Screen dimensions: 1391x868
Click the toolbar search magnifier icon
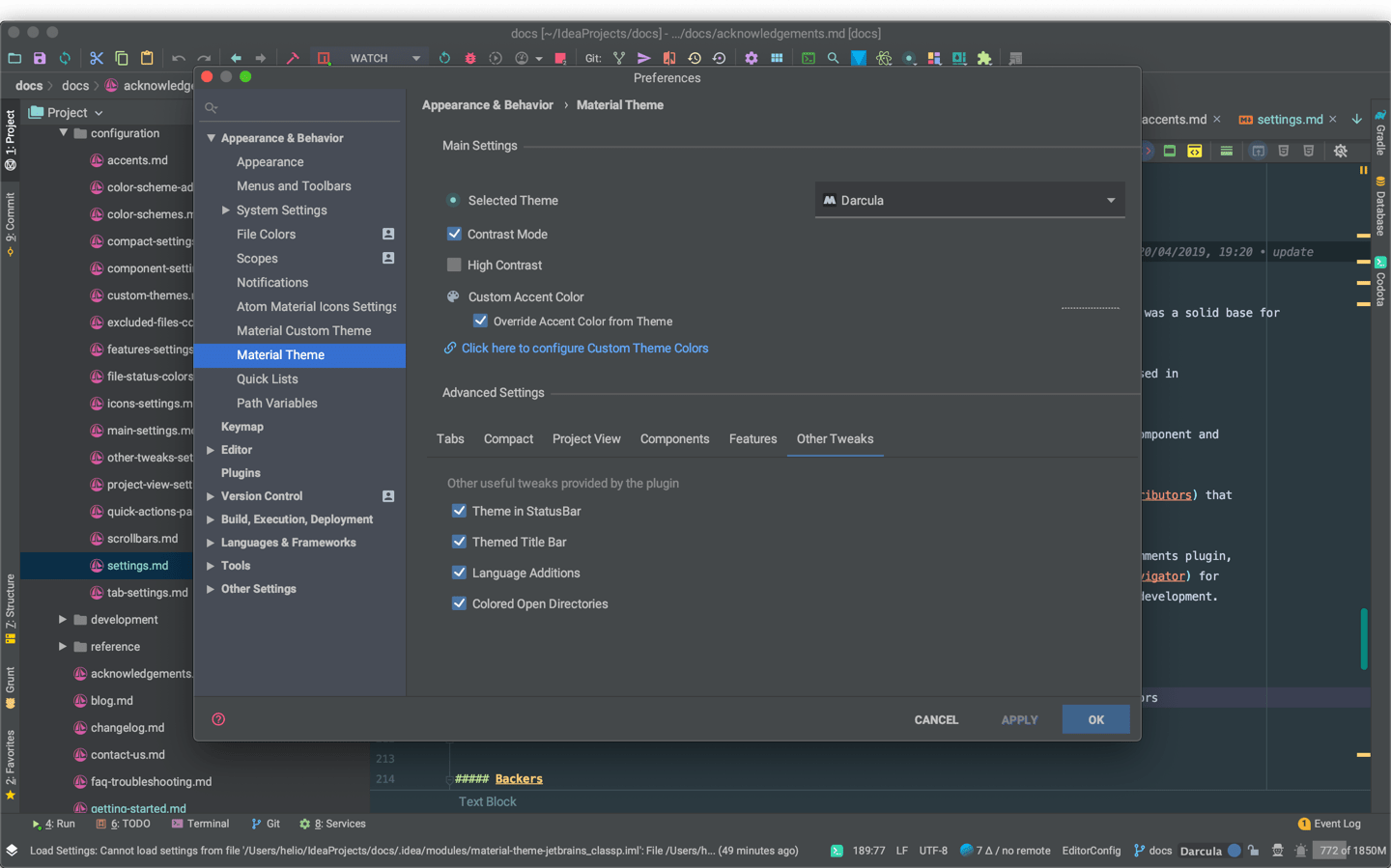(x=833, y=58)
